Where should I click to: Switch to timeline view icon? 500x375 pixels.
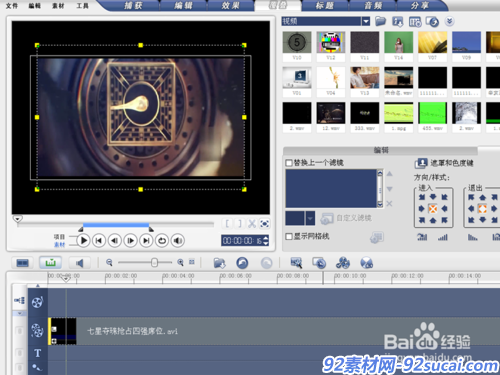(50, 263)
